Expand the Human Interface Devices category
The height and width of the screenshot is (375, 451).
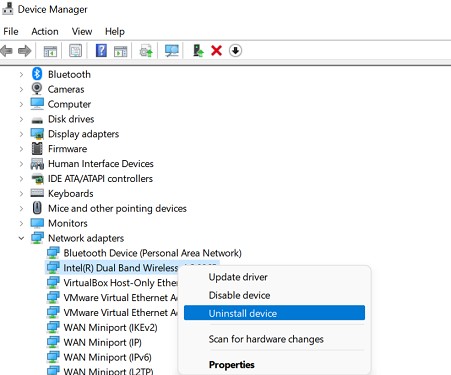pyautogui.click(x=21, y=164)
